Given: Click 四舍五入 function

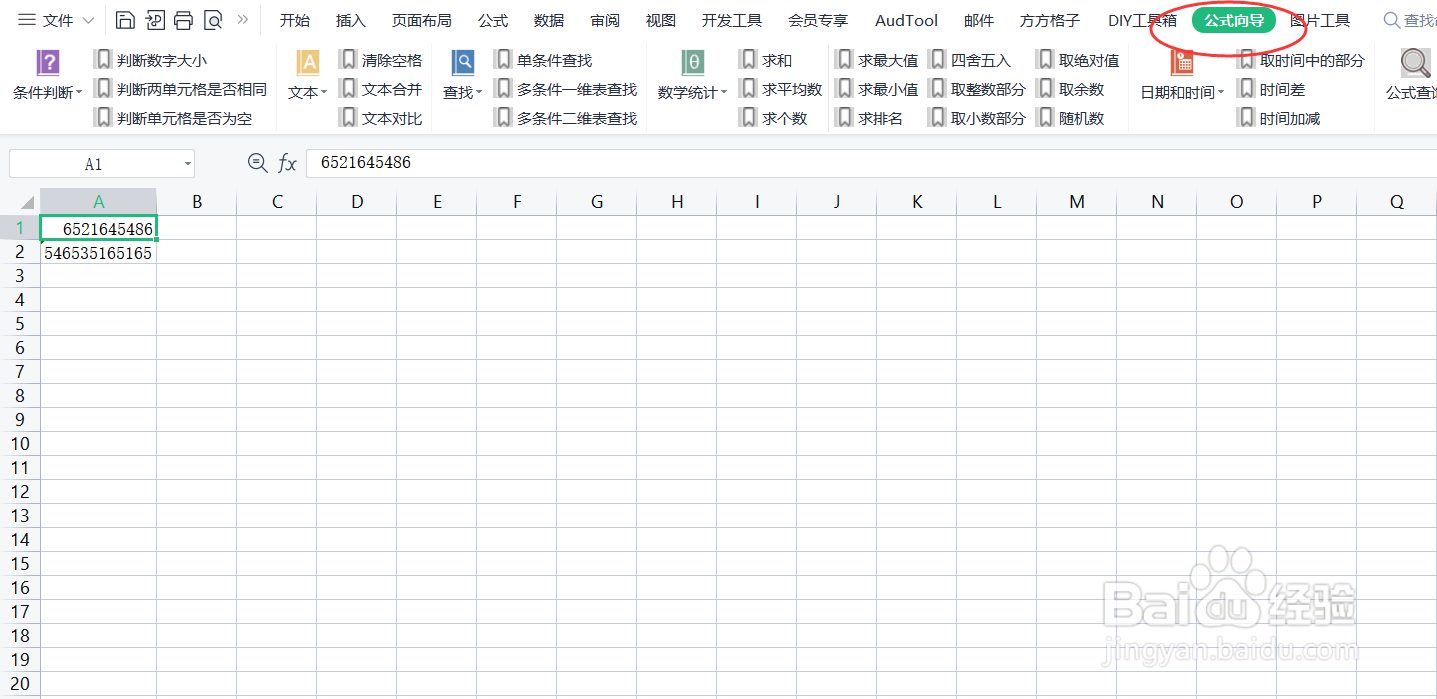Looking at the screenshot, I should [970, 60].
